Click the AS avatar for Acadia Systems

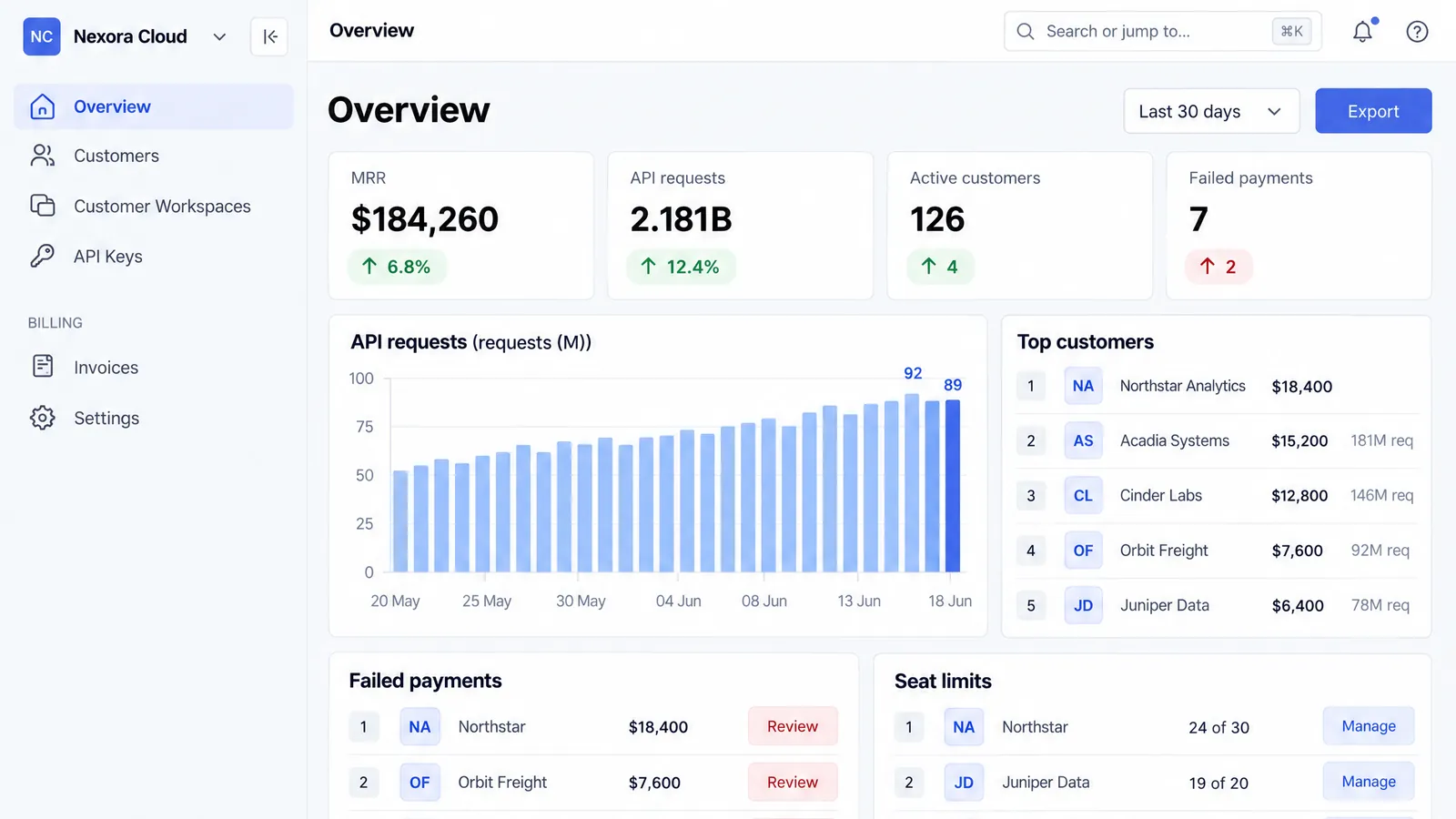pos(1083,440)
